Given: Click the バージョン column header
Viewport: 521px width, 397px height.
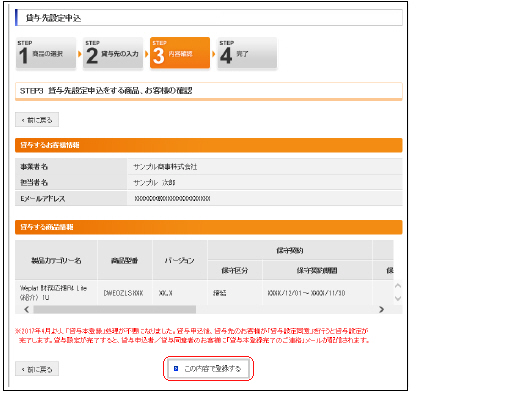Looking at the screenshot, I should 180,260.
